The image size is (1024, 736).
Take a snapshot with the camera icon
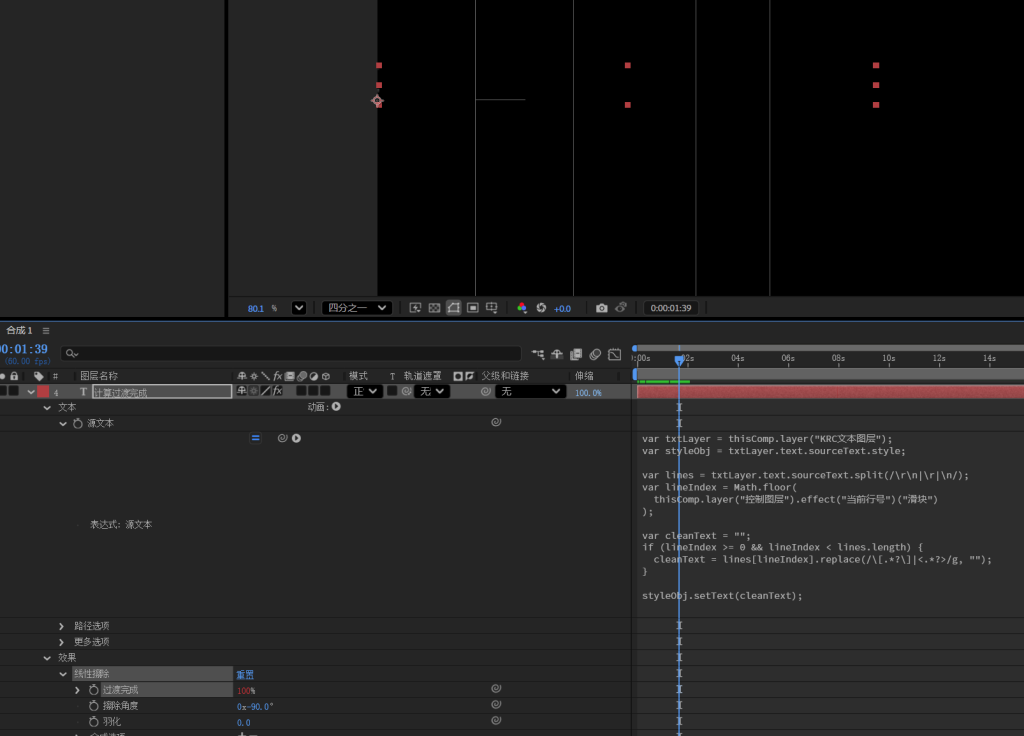click(x=601, y=308)
